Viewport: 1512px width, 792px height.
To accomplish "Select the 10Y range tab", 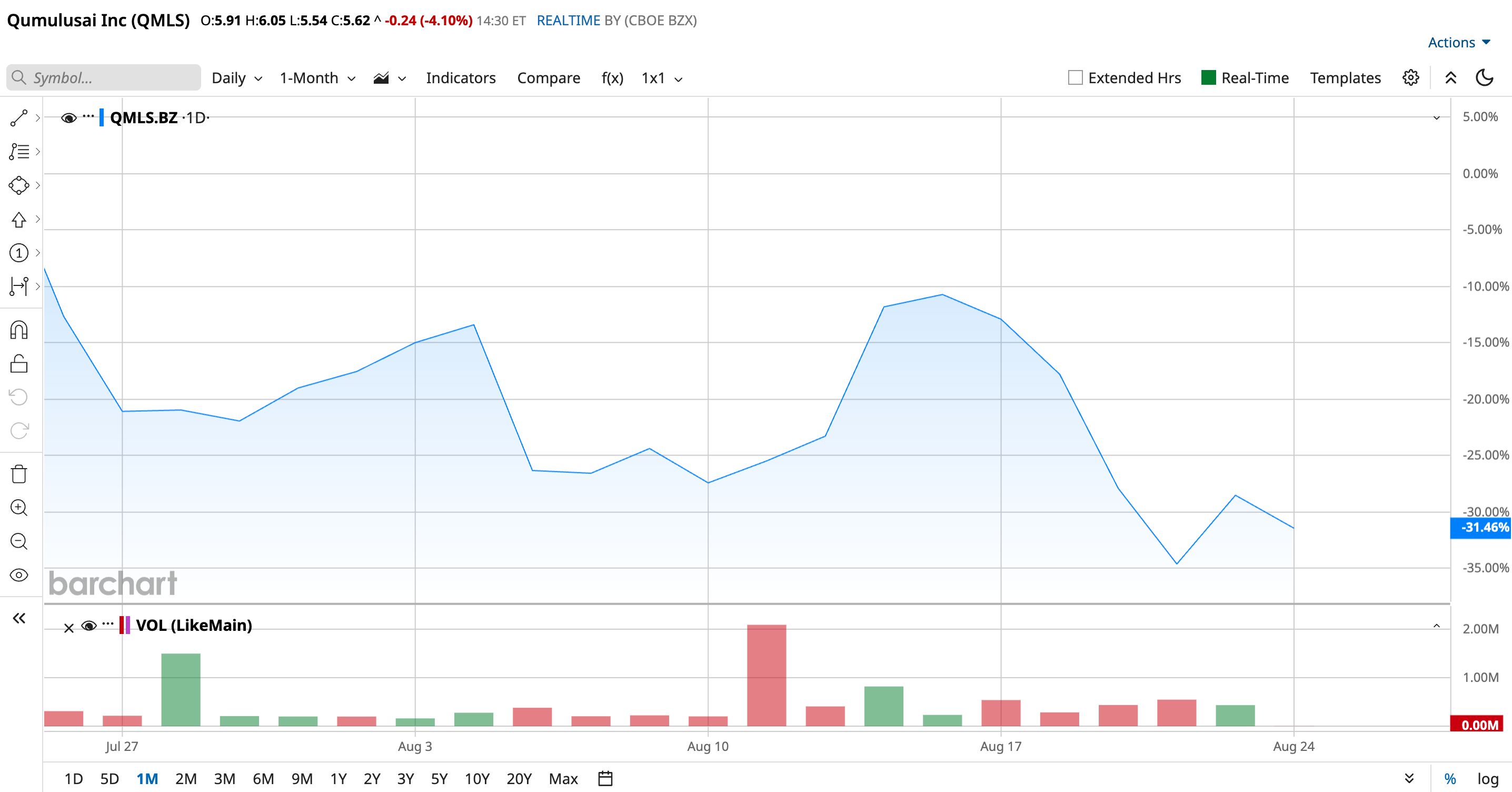I will [477, 779].
